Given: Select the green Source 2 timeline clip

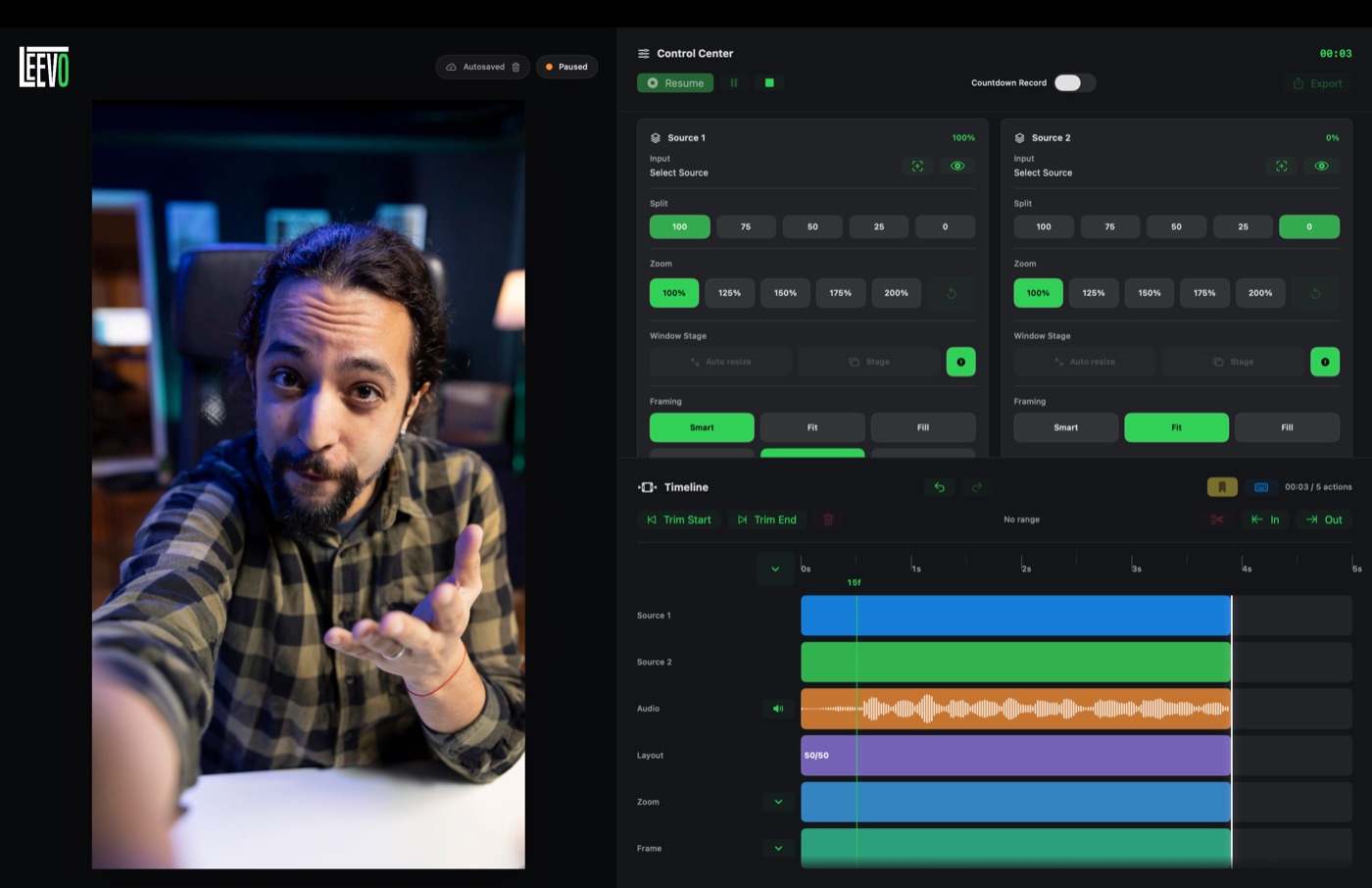Looking at the screenshot, I should (x=1015, y=662).
